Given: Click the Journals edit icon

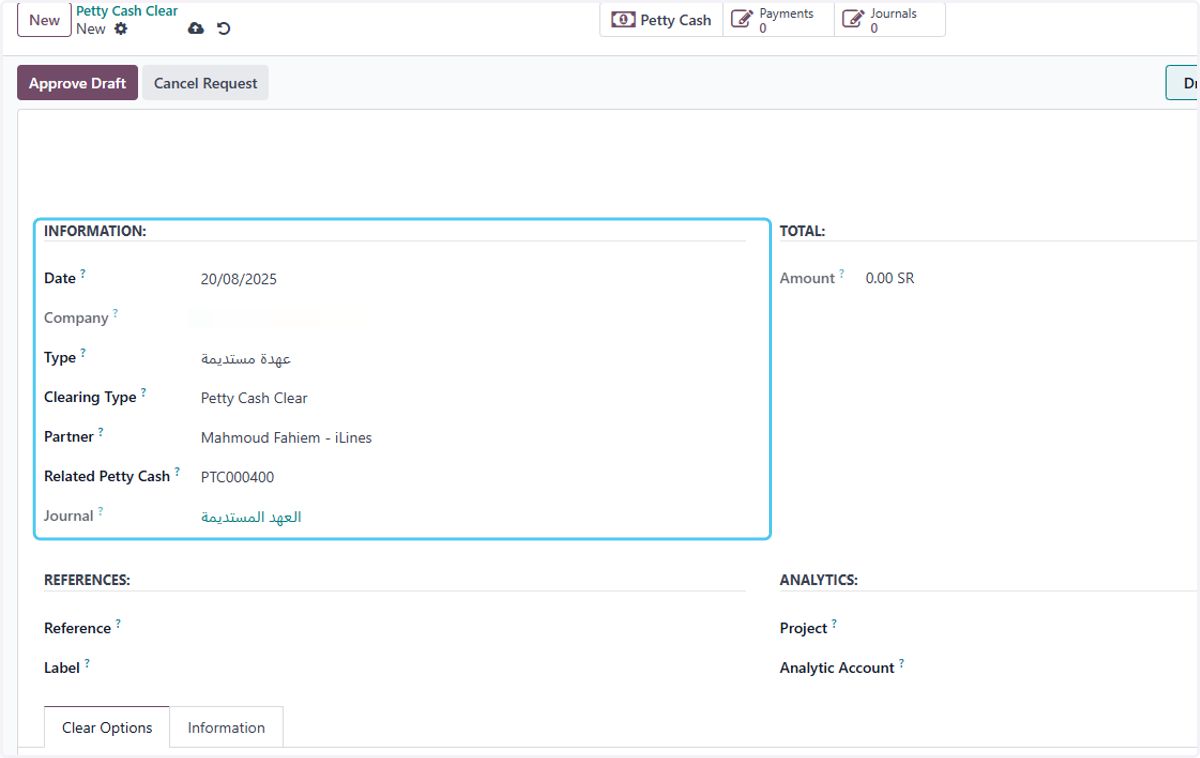Looking at the screenshot, I should 852,20.
